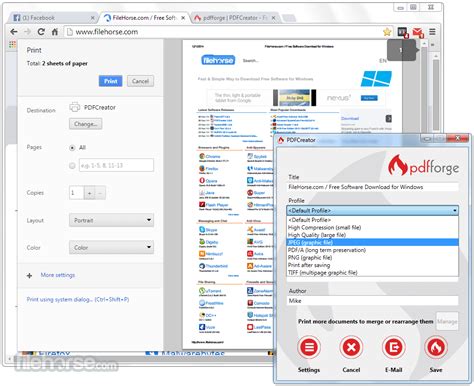Choose PDF/A (long term preservation) profile
The height and width of the screenshot is (386, 474).
click(372, 250)
